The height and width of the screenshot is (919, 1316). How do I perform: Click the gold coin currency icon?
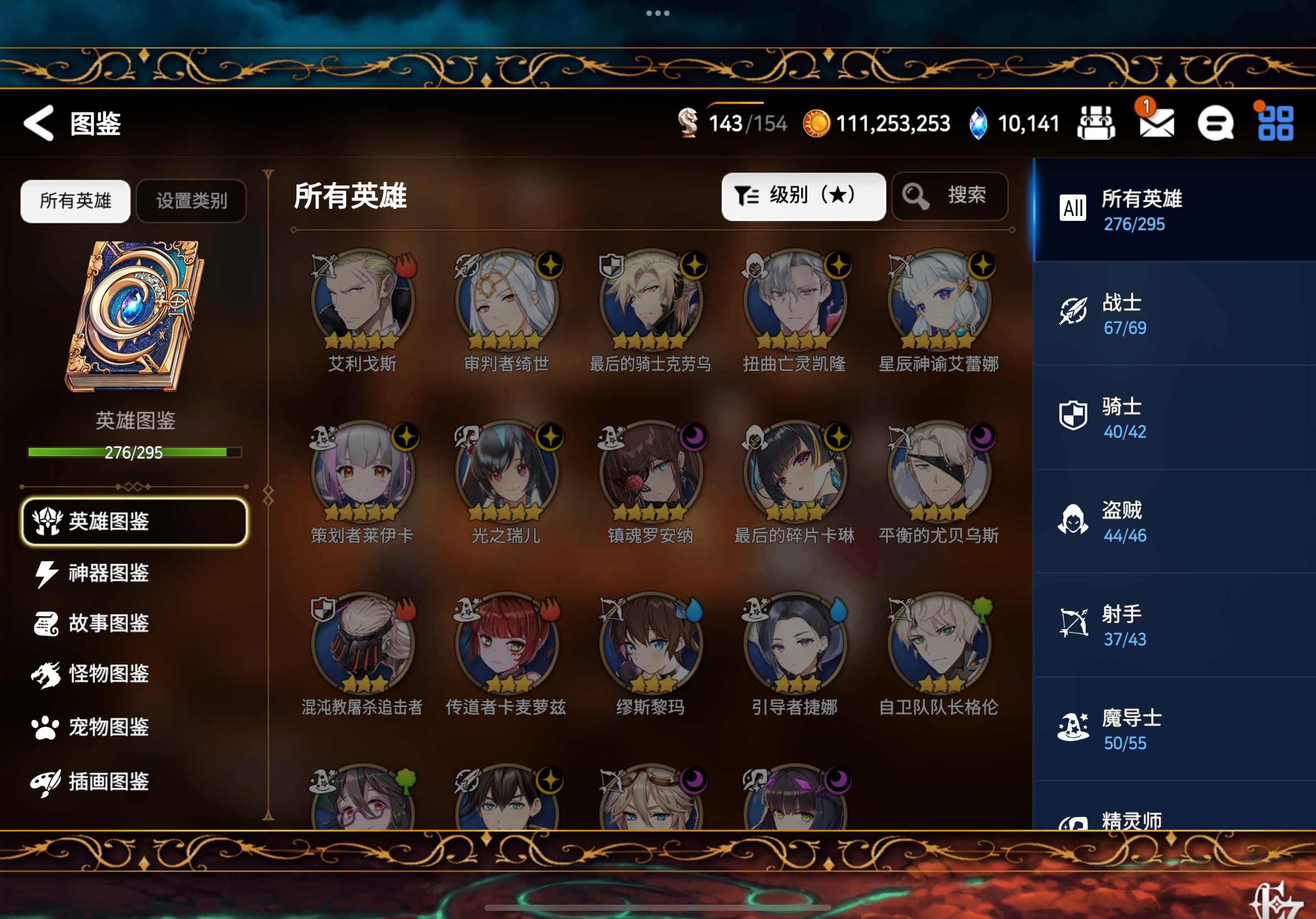816,123
